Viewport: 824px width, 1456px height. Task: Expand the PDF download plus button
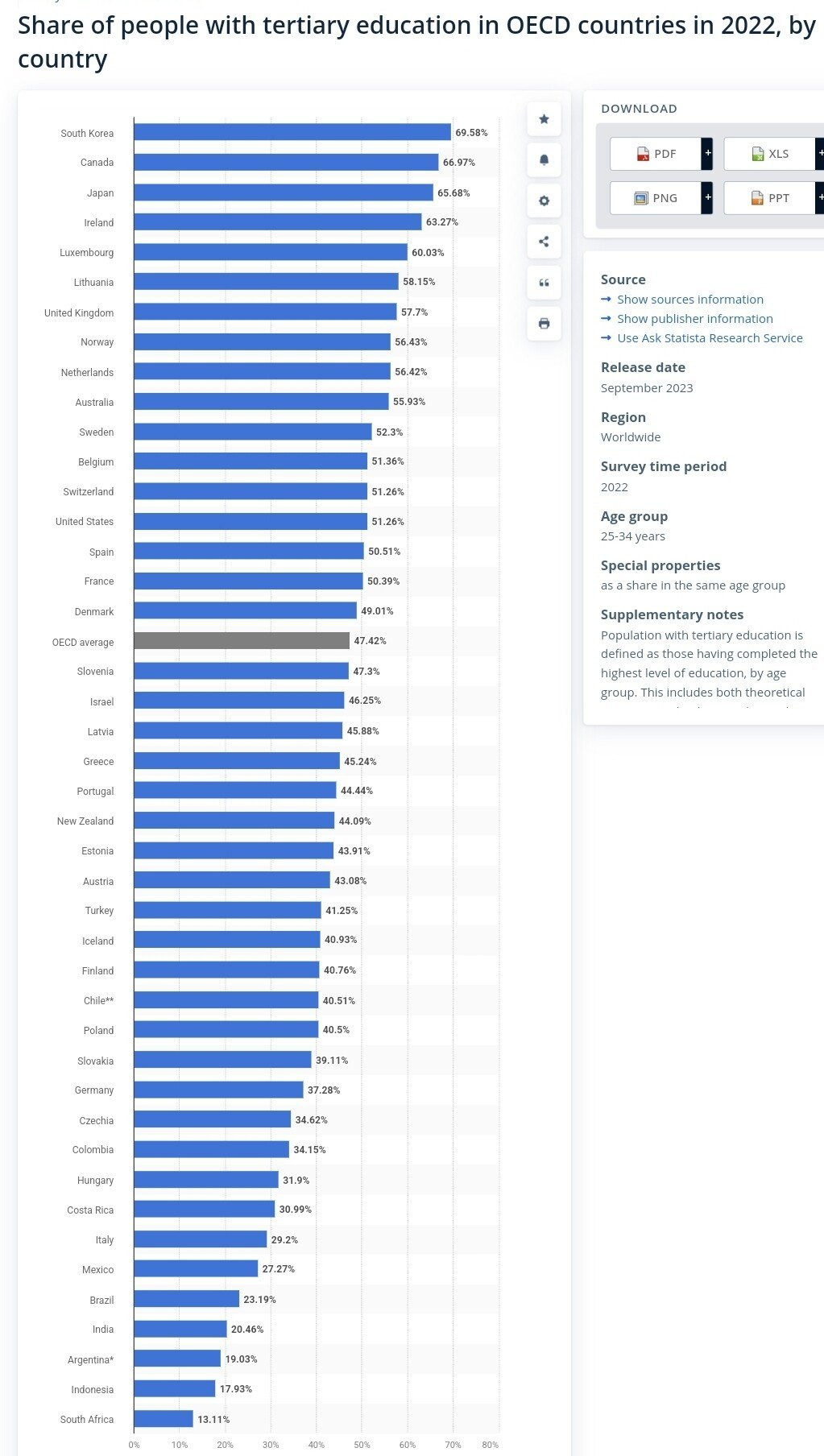click(x=707, y=153)
